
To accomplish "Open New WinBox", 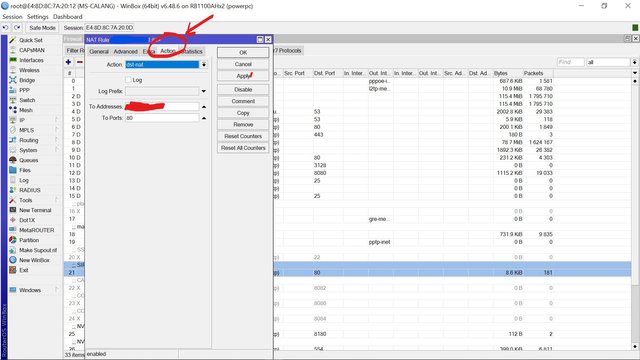I will pyautogui.click(x=34, y=260).
